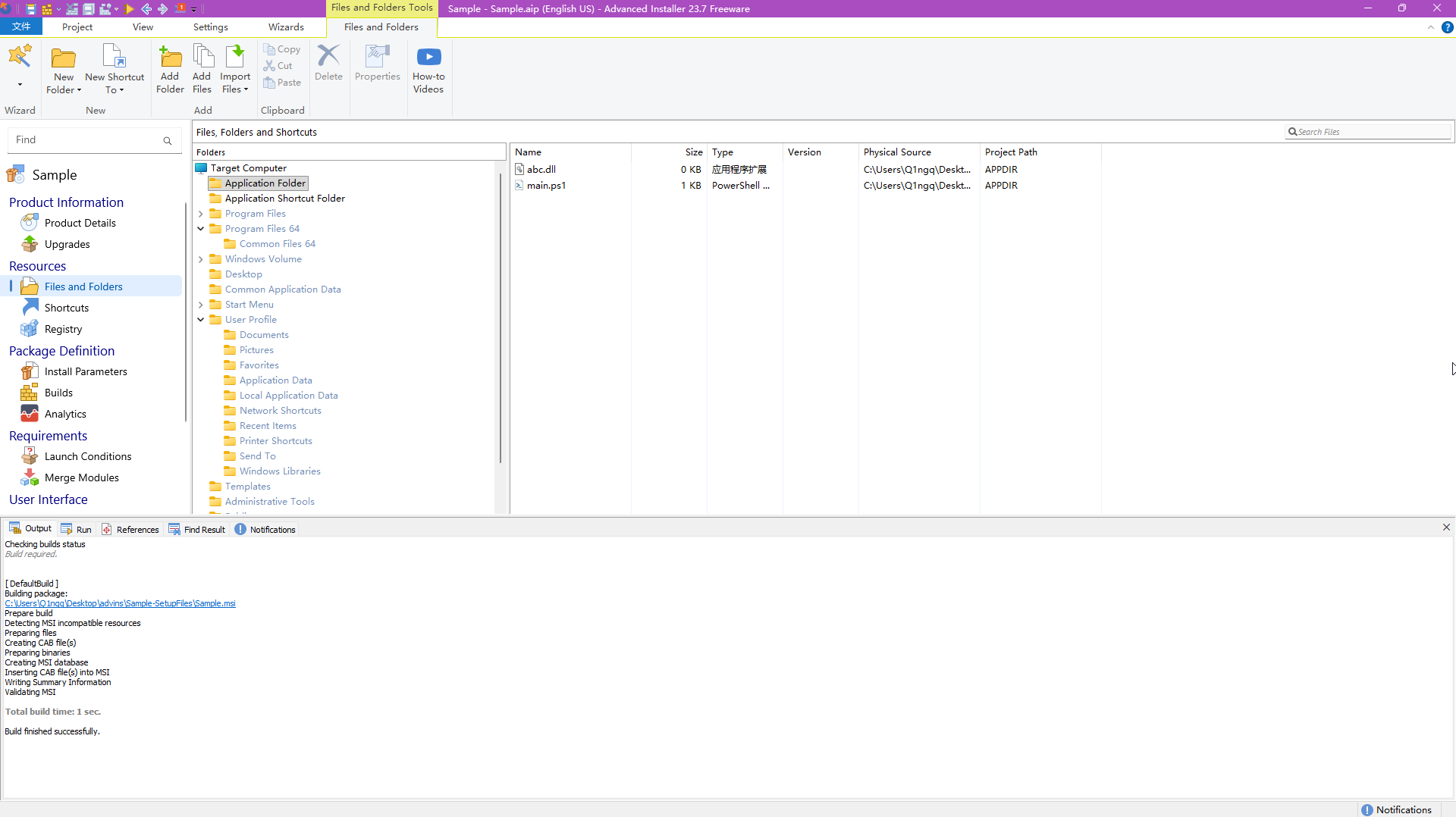Click the Find magnifier icon in the sidebar
Screen dimensions: 1456x817
(x=168, y=141)
